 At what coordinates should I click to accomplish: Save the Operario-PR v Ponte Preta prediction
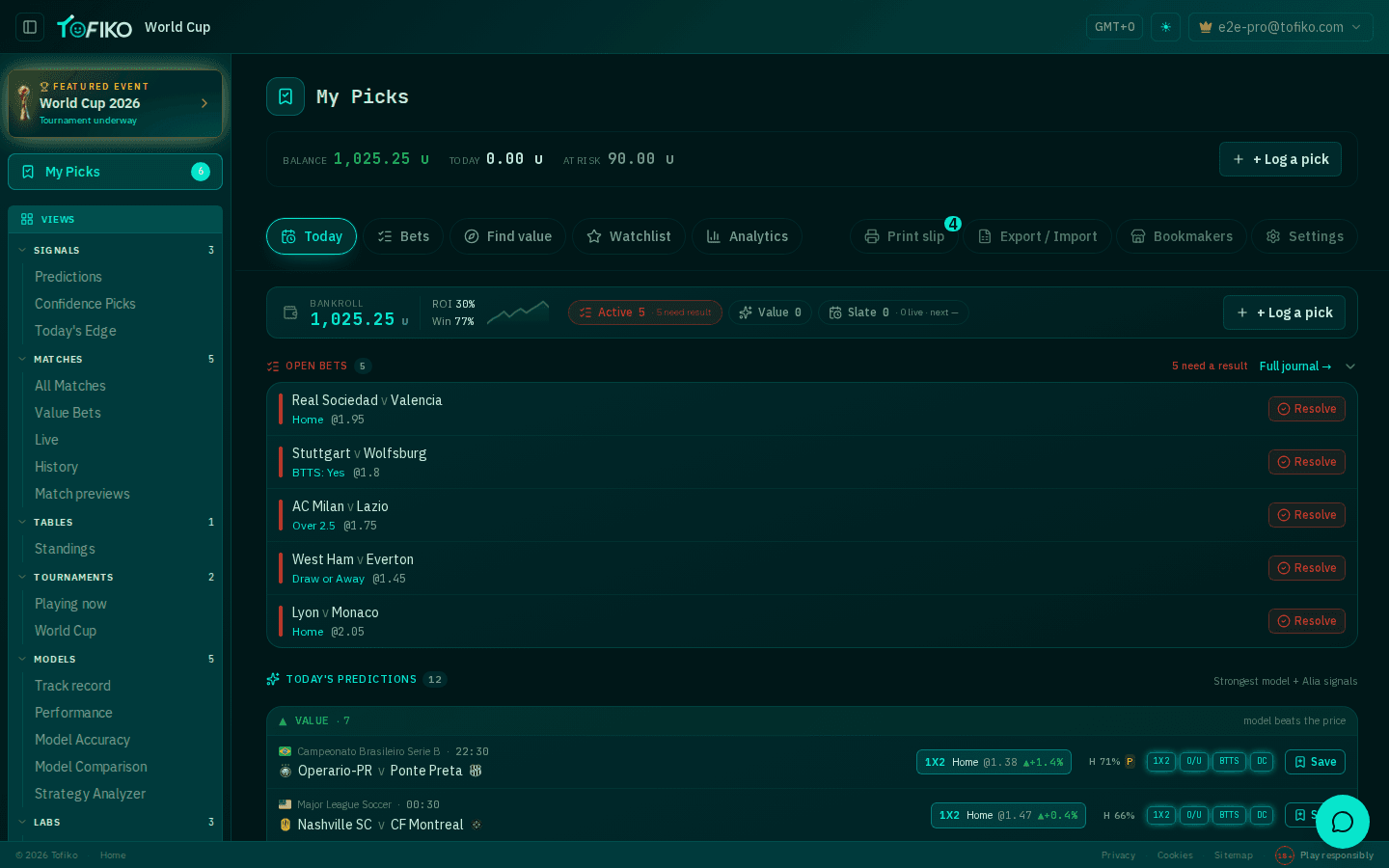1315,762
